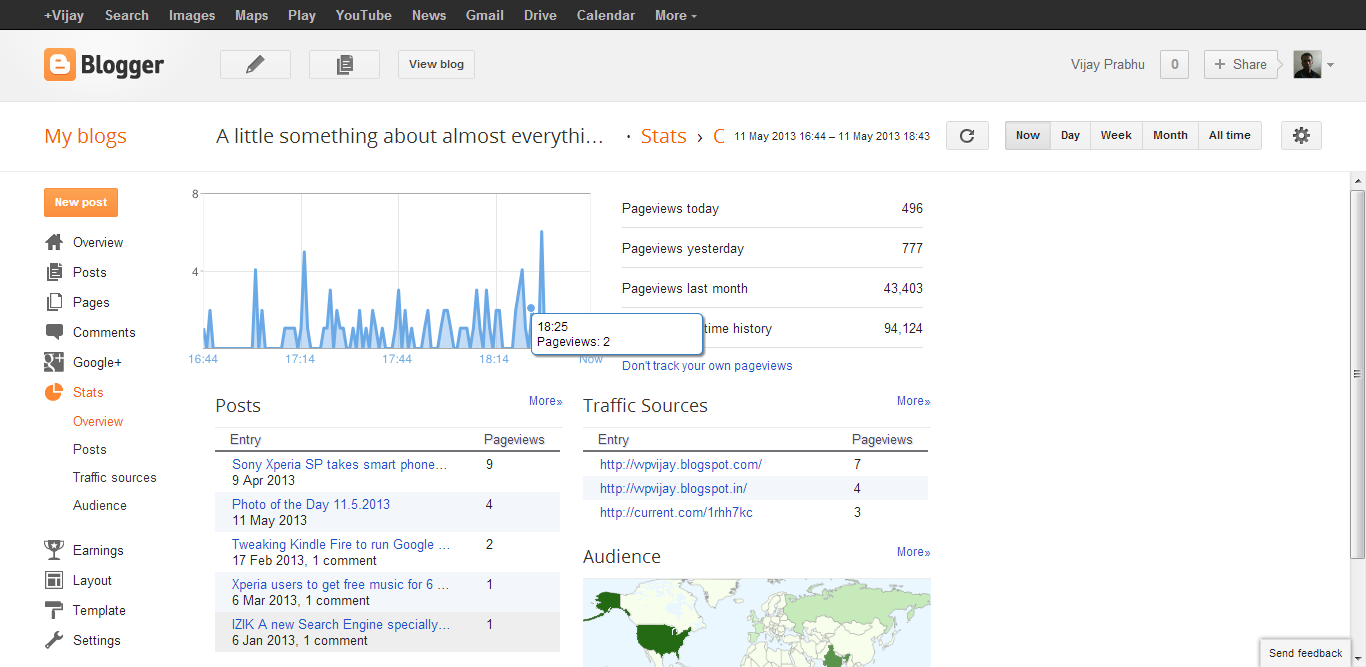Click the Pages icon in sidebar
The image size is (1366, 667).
coord(54,302)
